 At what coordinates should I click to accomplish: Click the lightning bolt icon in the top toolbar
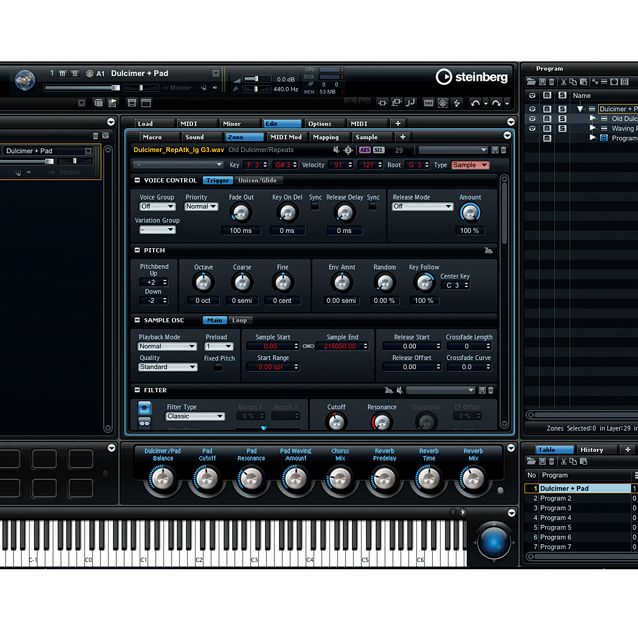(457, 103)
